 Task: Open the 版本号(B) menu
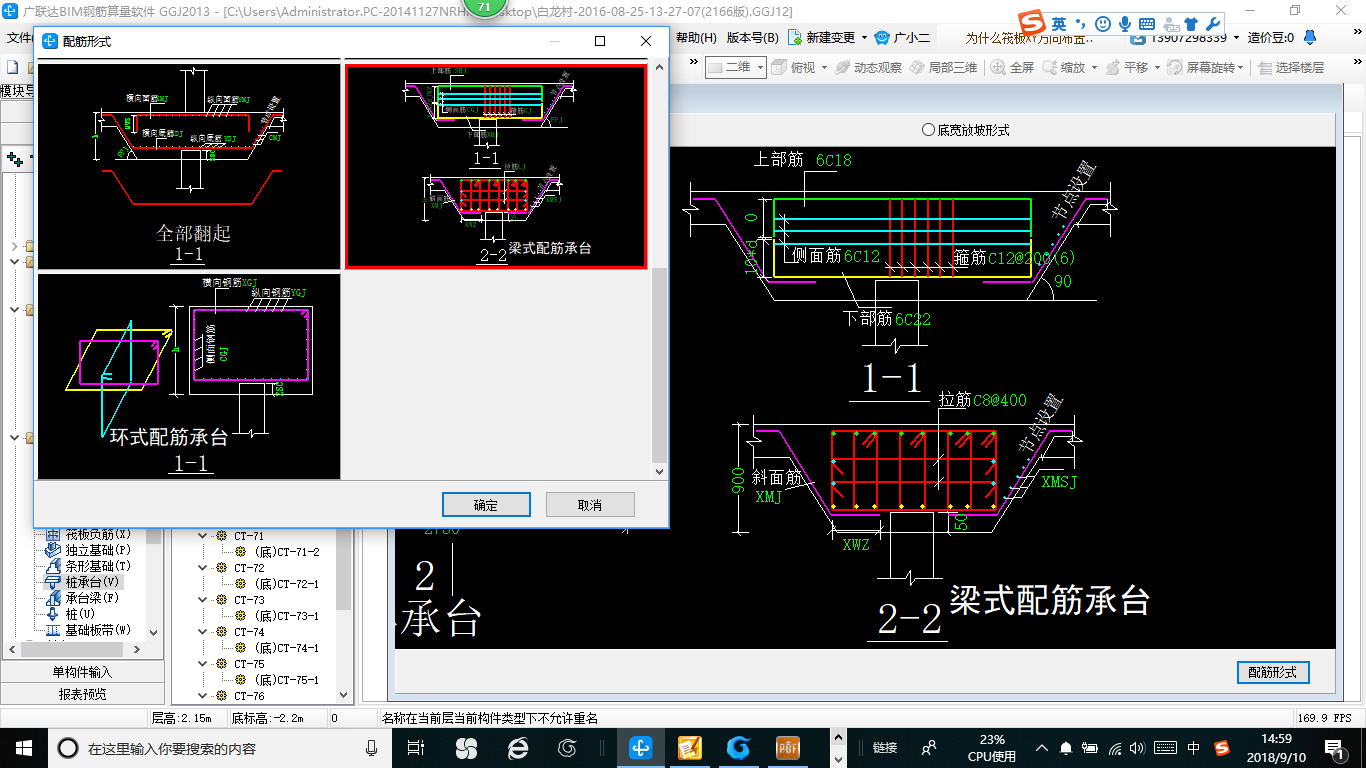click(x=752, y=38)
